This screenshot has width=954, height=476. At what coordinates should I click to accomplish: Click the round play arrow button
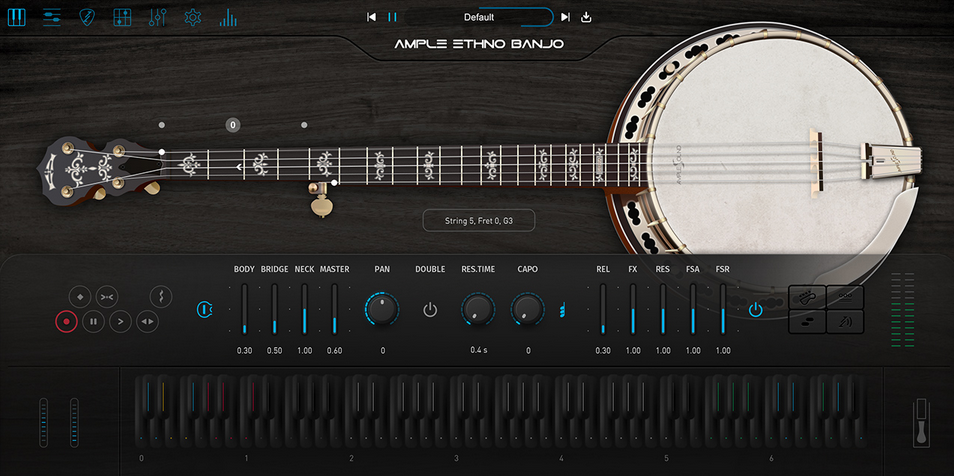(x=120, y=321)
